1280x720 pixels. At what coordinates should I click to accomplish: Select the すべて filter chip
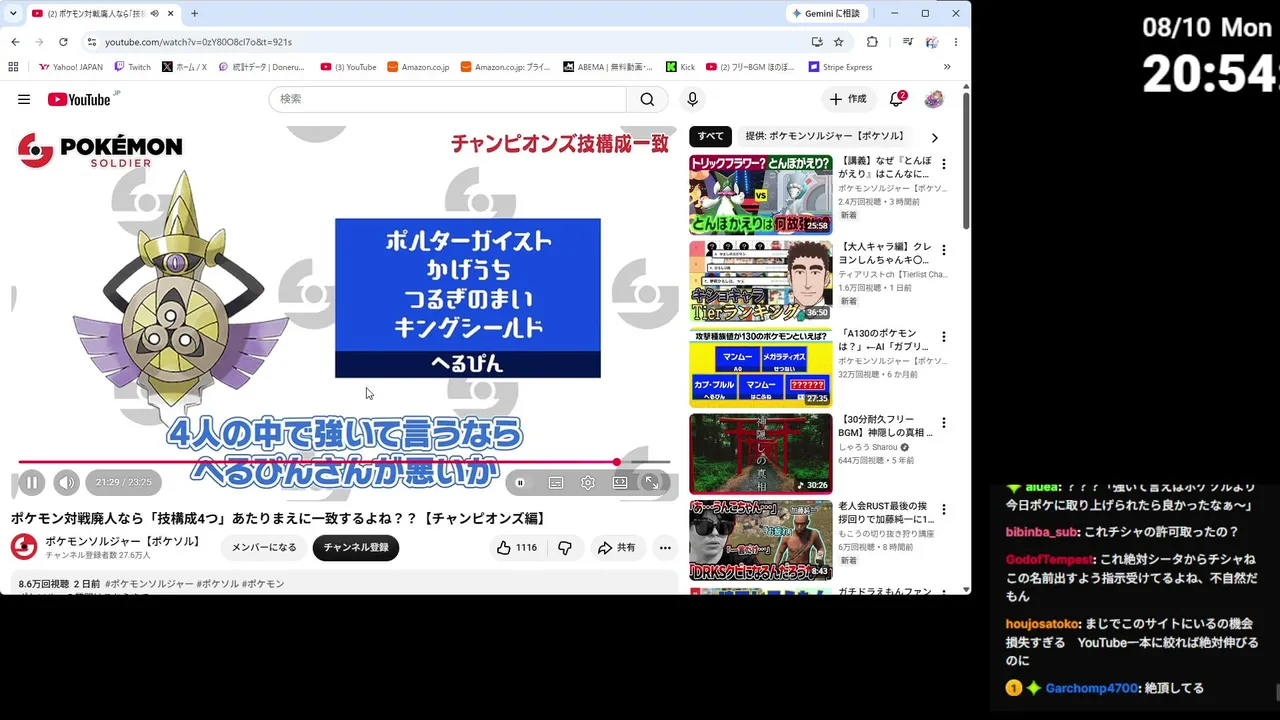click(x=711, y=136)
